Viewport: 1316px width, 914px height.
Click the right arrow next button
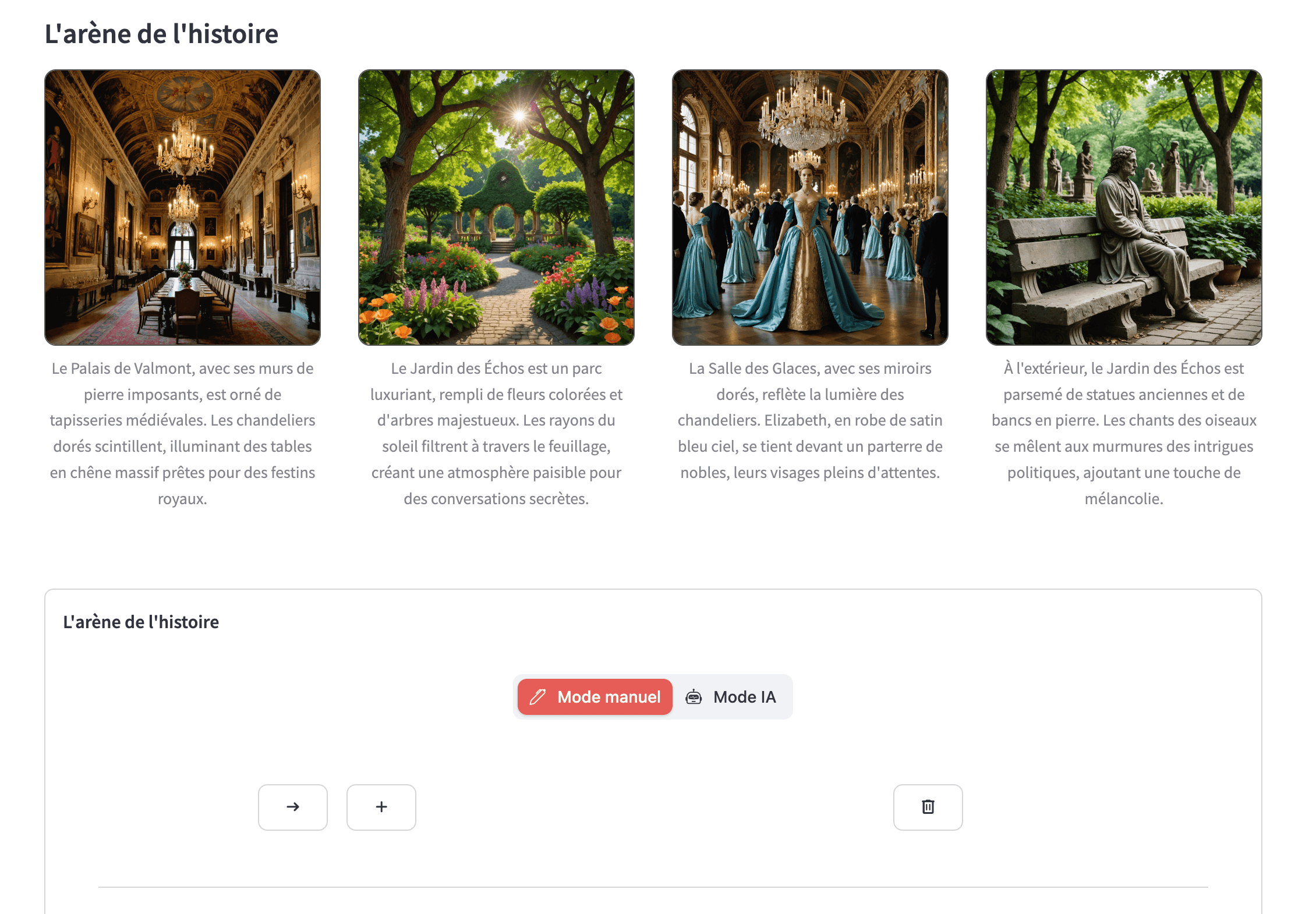pos(292,807)
